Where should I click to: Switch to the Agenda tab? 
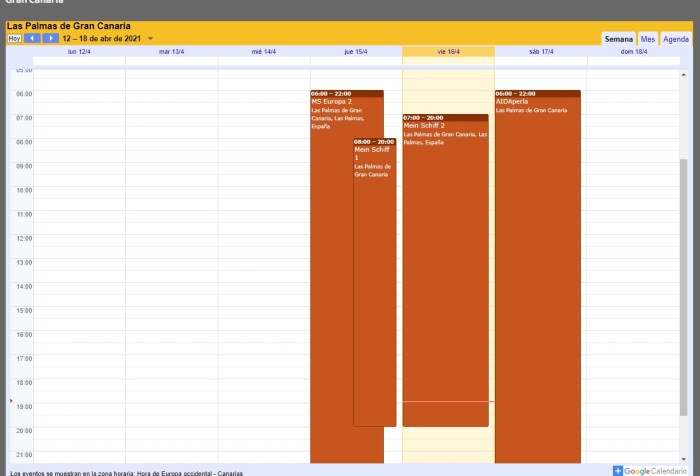tap(676, 39)
